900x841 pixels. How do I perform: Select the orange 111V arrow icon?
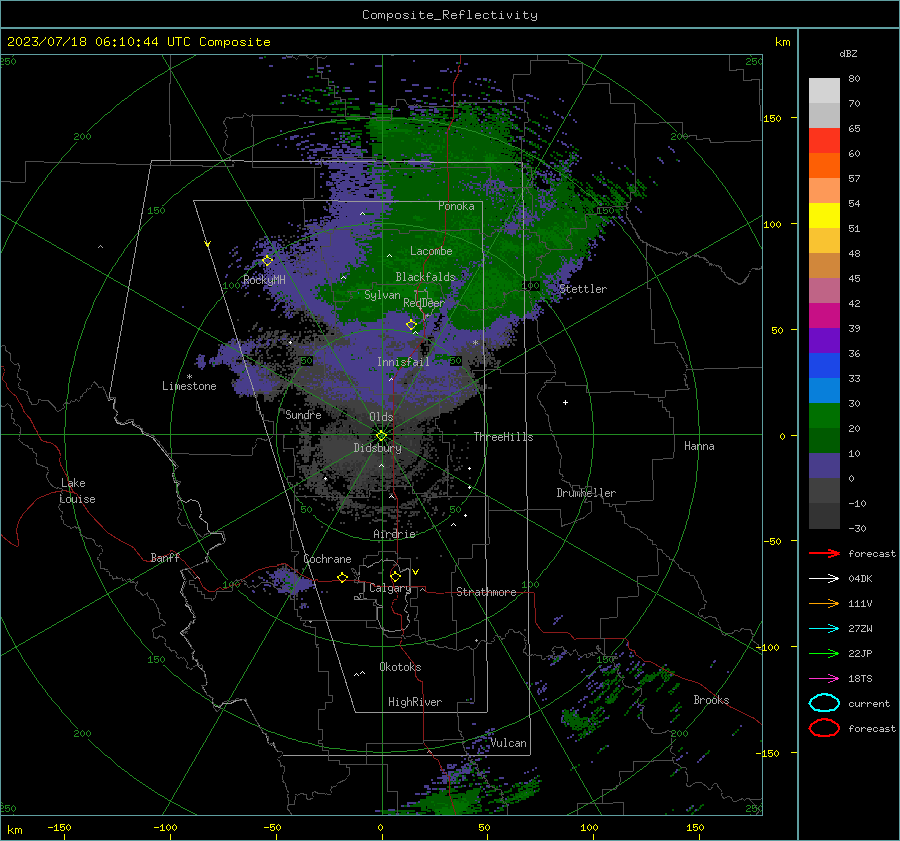824,603
